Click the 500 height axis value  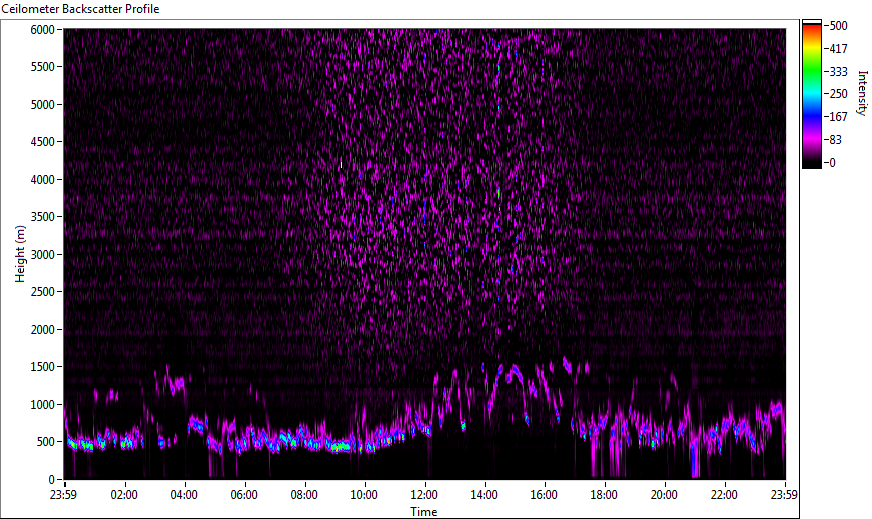click(x=46, y=442)
